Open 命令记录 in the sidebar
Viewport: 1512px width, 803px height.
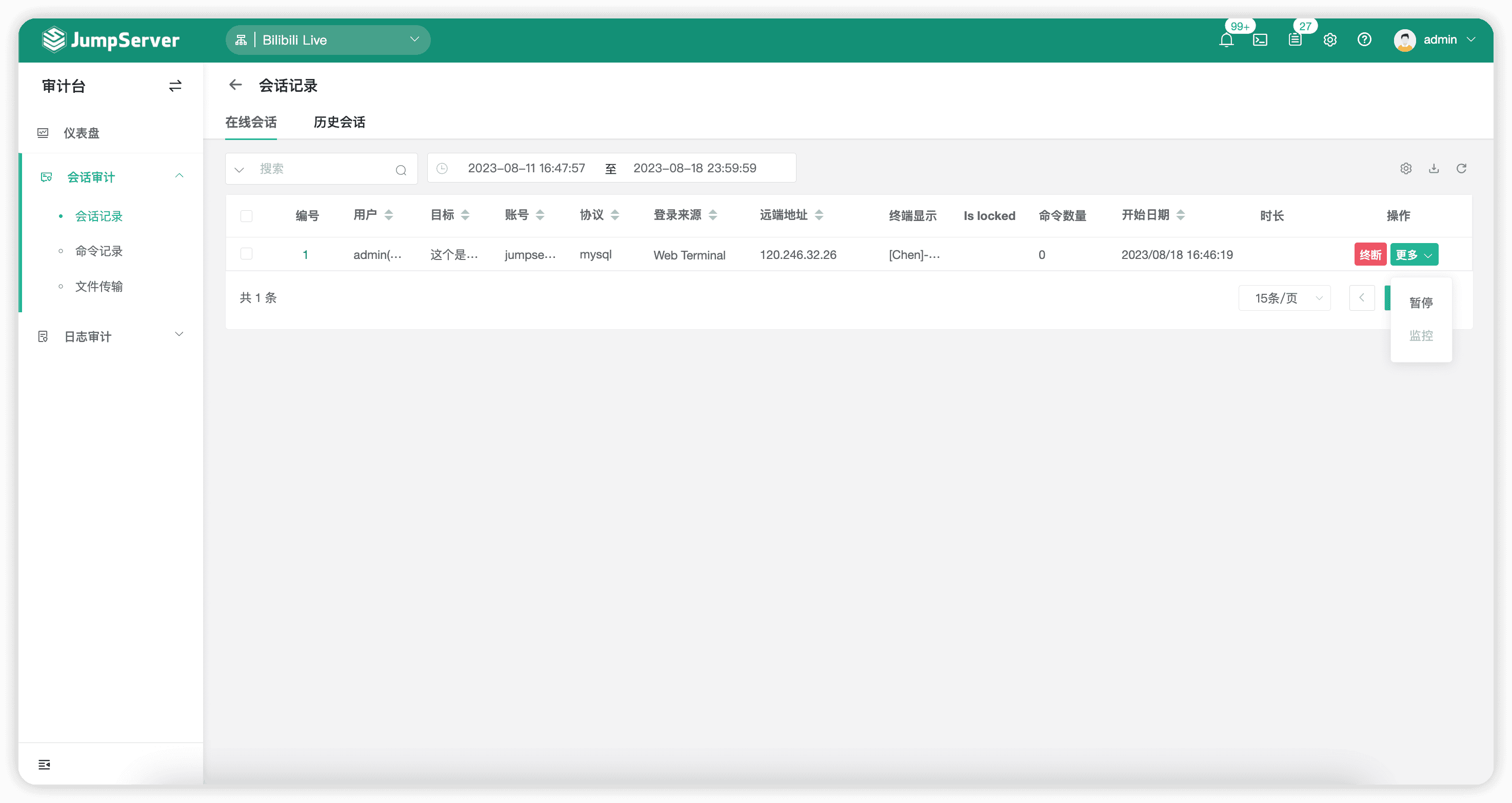coord(98,251)
